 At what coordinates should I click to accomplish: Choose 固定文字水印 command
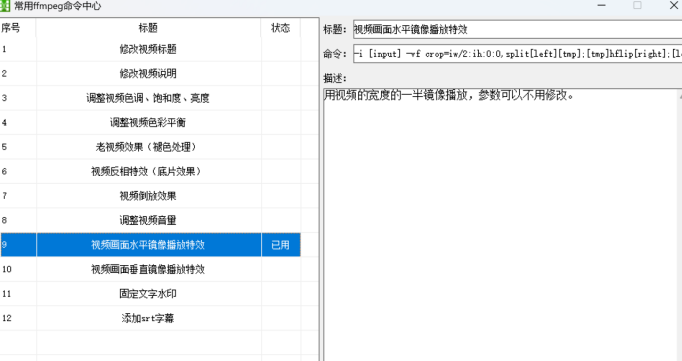click(x=150, y=294)
